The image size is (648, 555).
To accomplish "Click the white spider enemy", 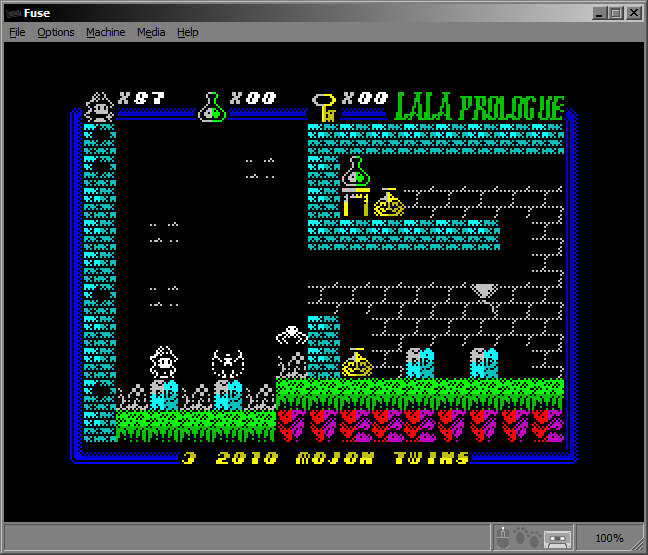I will (x=292, y=335).
